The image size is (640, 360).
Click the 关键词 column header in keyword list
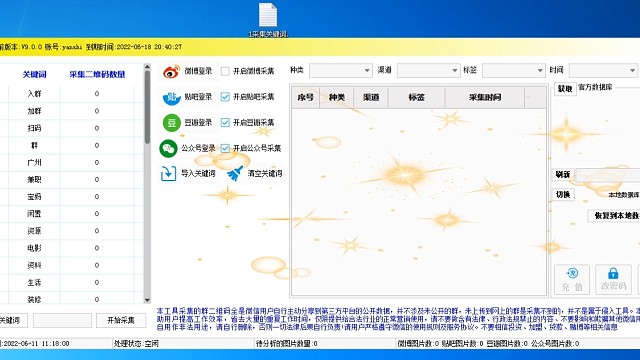pyautogui.click(x=34, y=74)
